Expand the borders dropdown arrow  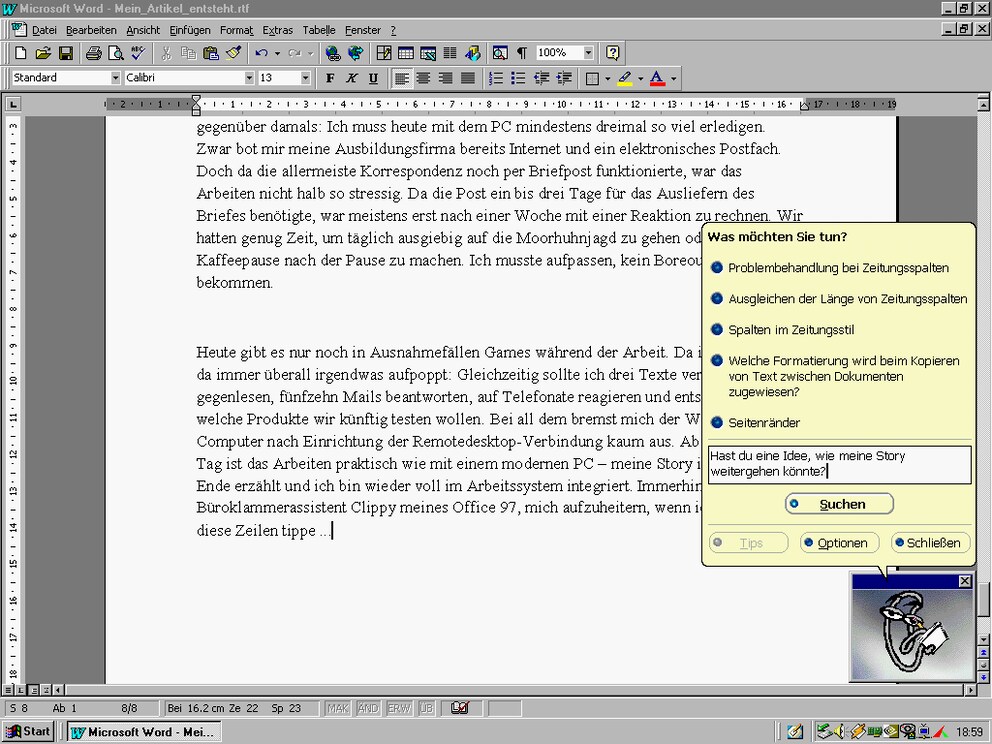[x=608, y=78]
